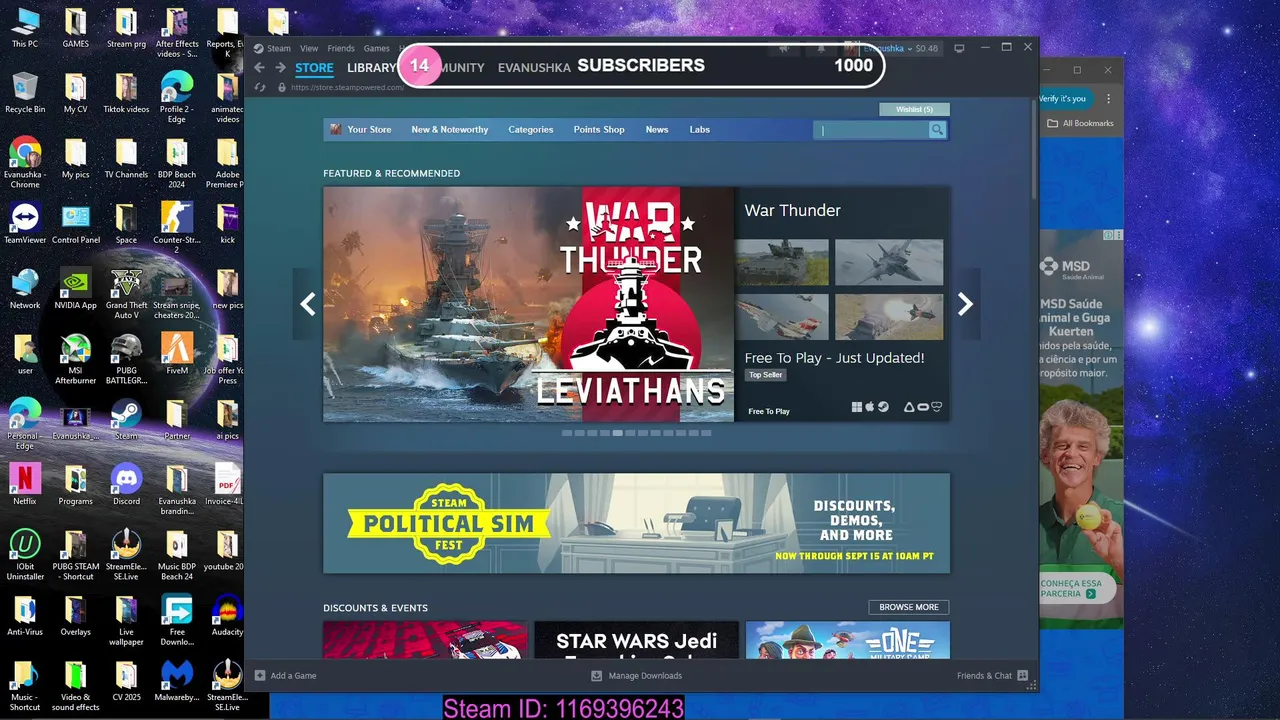Open NVIDIA App desktop icon
Image resolution: width=1280 pixels, height=720 pixels.
[75, 288]
